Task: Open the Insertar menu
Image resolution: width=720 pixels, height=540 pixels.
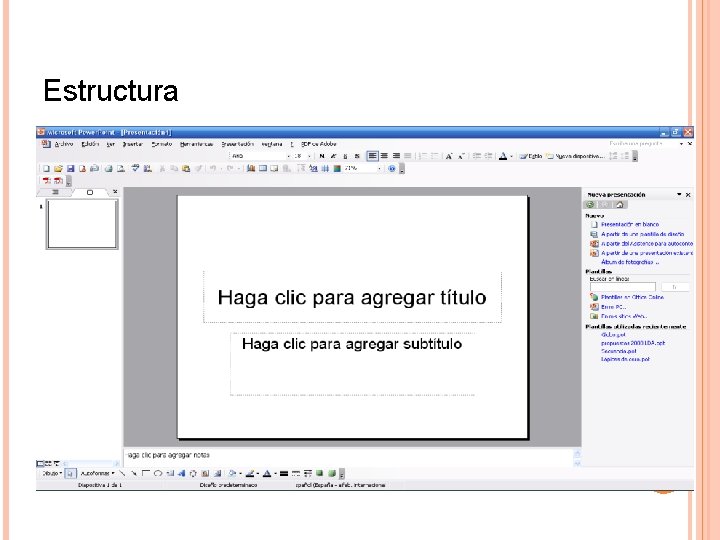Action: point(133,144)
